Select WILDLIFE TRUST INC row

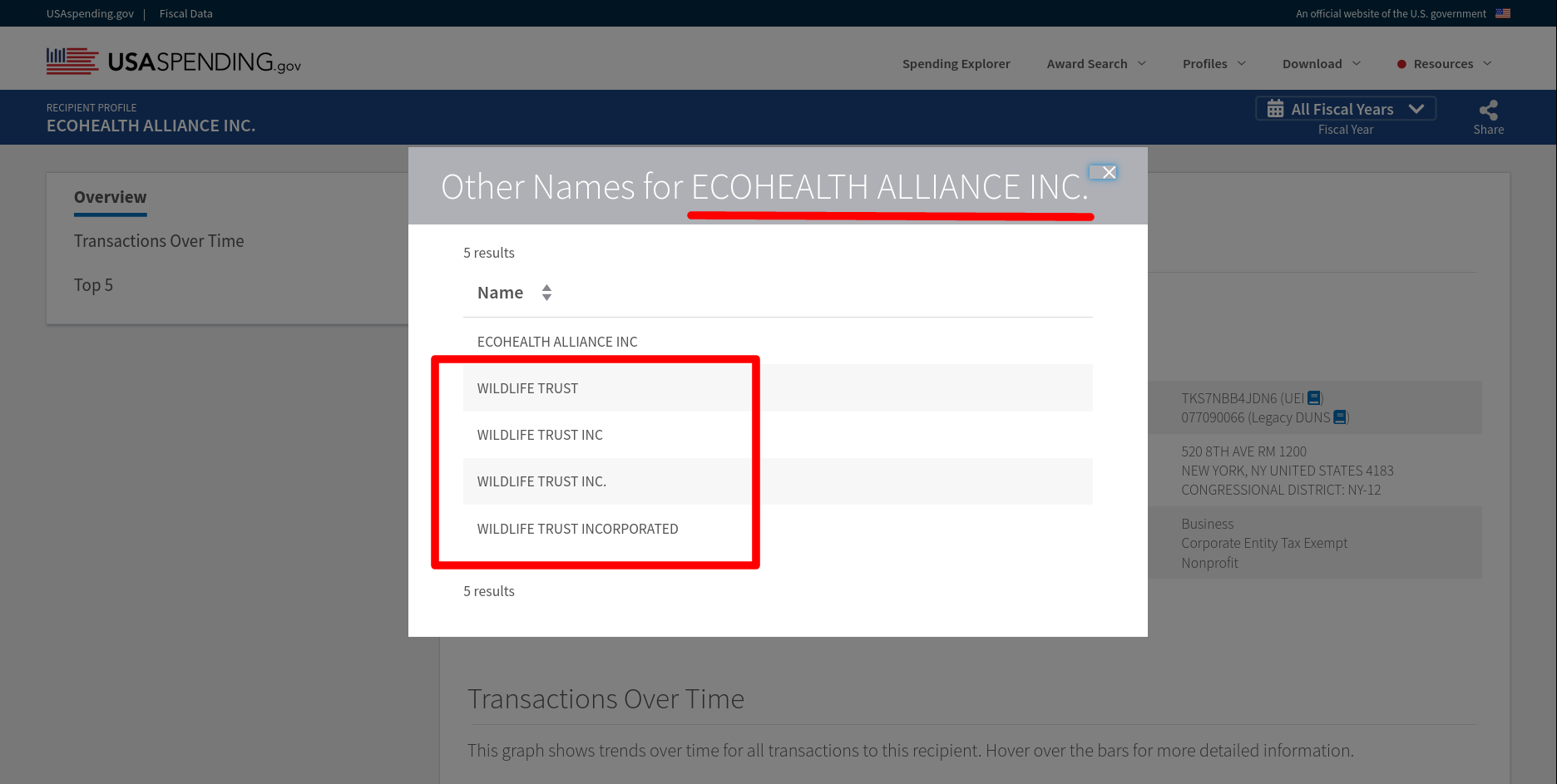coord(778,435)
